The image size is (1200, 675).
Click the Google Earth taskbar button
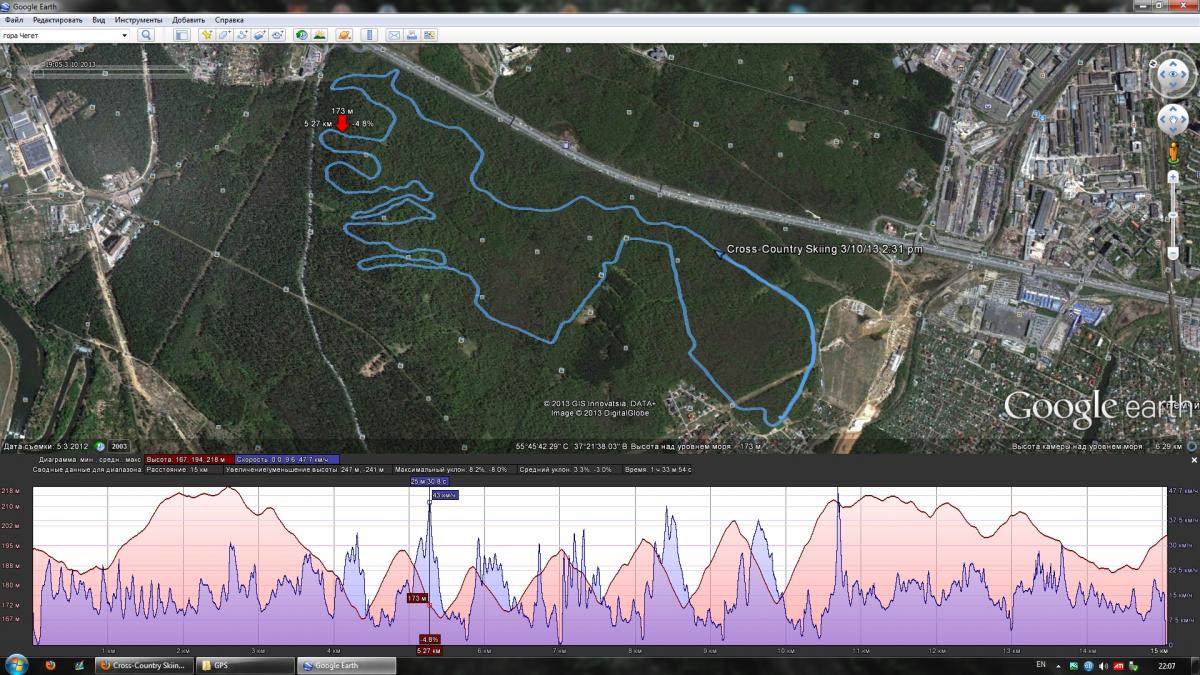pyautogui.click(x=345, y=666)
